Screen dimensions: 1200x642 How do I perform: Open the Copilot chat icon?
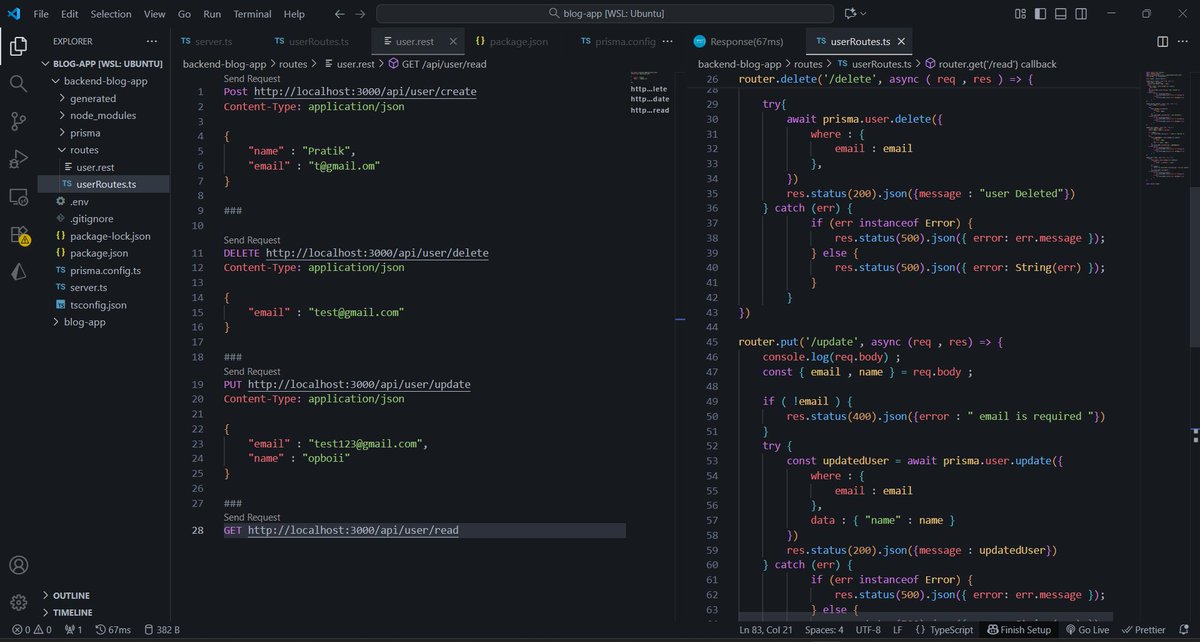851,14
